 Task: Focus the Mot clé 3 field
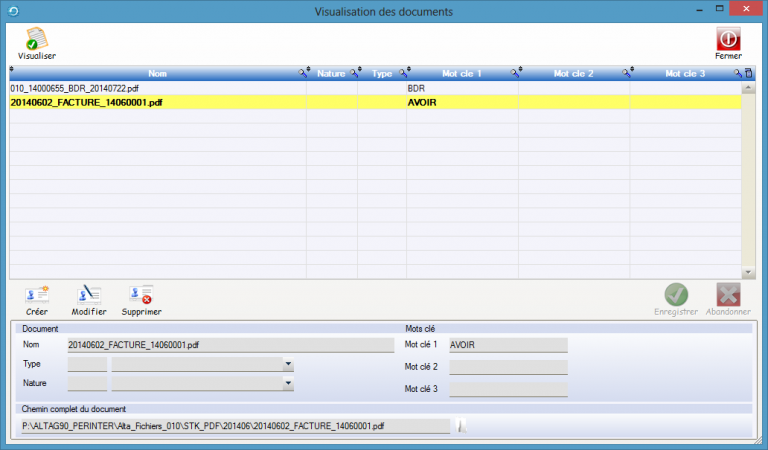point(507,389)
